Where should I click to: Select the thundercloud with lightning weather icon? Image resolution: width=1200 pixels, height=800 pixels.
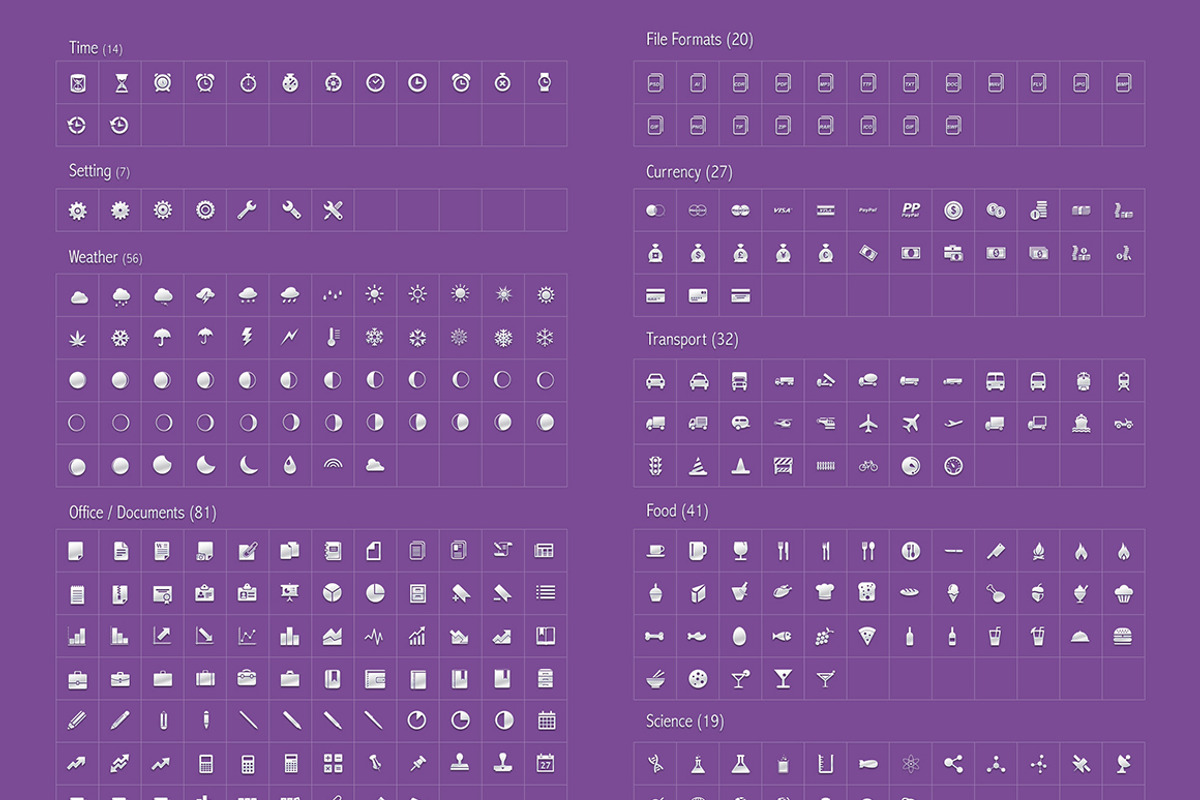point(205,295)
